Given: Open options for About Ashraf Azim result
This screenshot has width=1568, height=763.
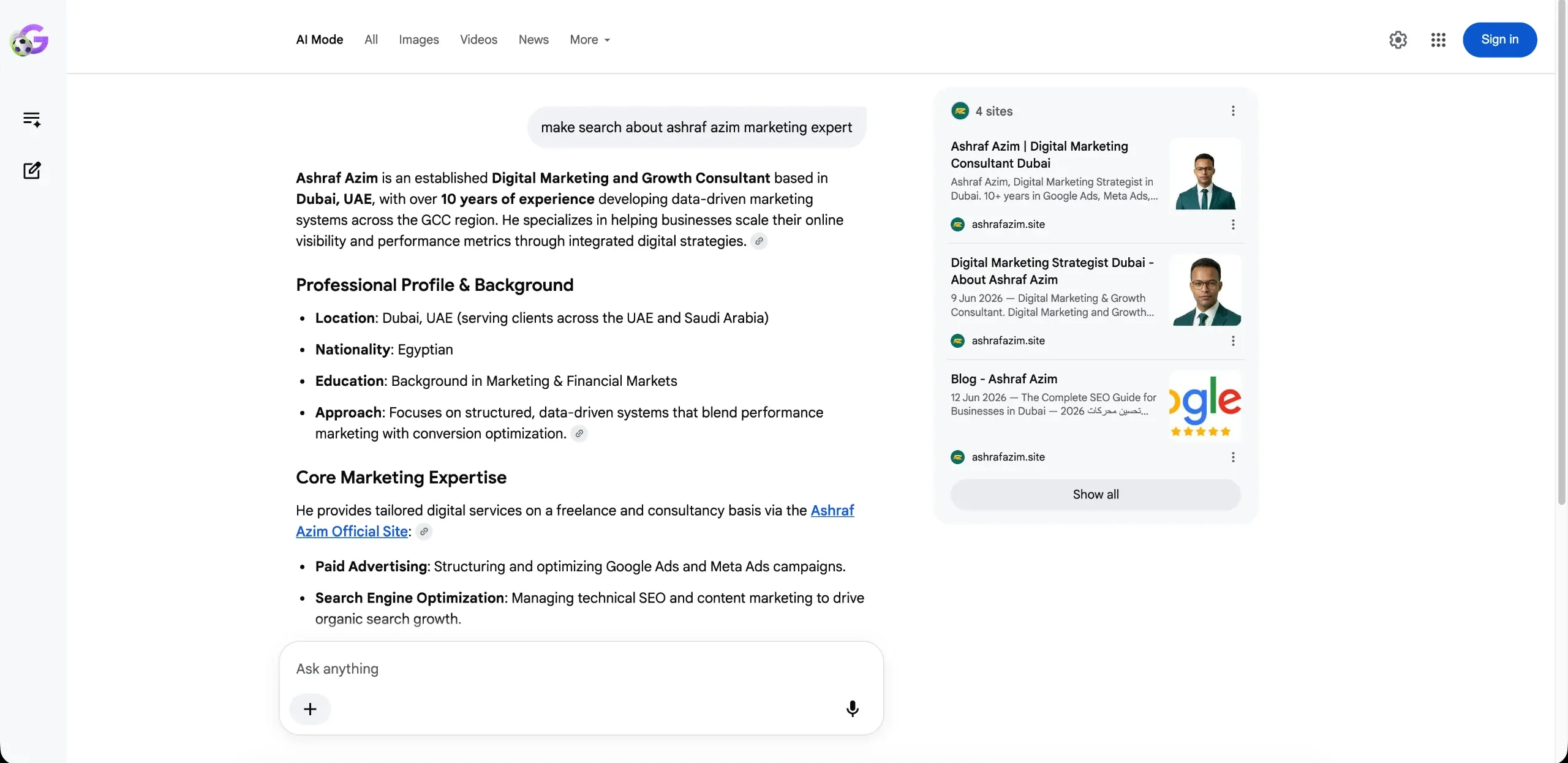Looking at the screenshot, I should (x=1233, y=340).
